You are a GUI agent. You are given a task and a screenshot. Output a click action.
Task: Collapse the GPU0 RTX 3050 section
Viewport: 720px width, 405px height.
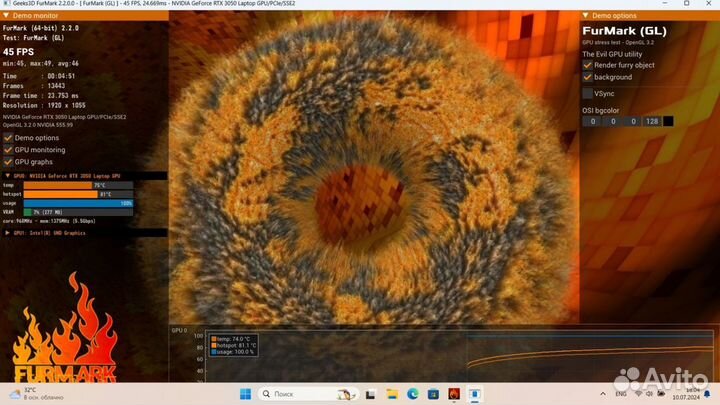coord(8,175)
